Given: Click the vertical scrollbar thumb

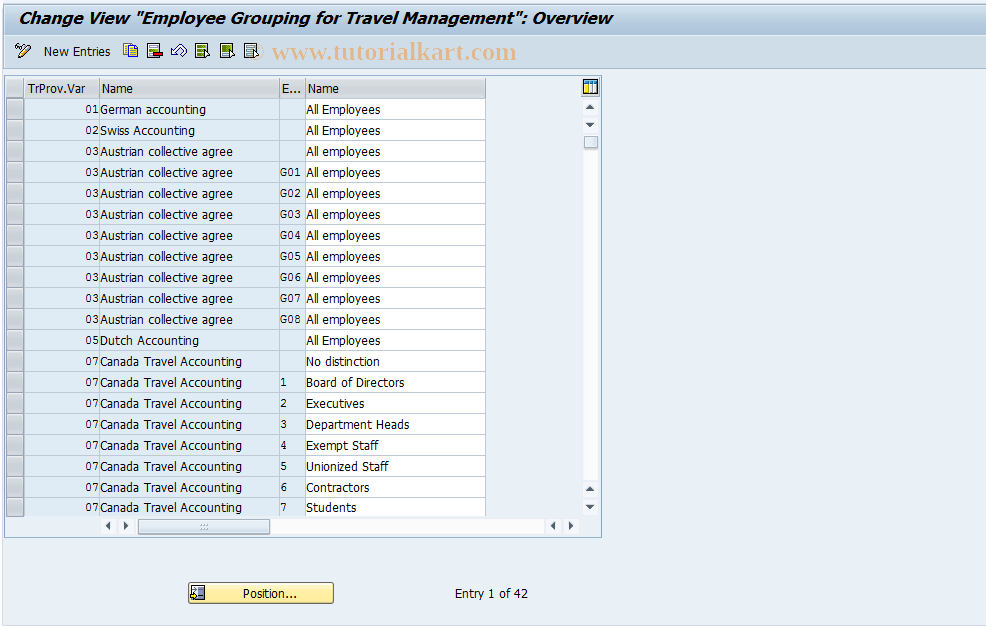Looking at the screenshot, I should (590, 142).
